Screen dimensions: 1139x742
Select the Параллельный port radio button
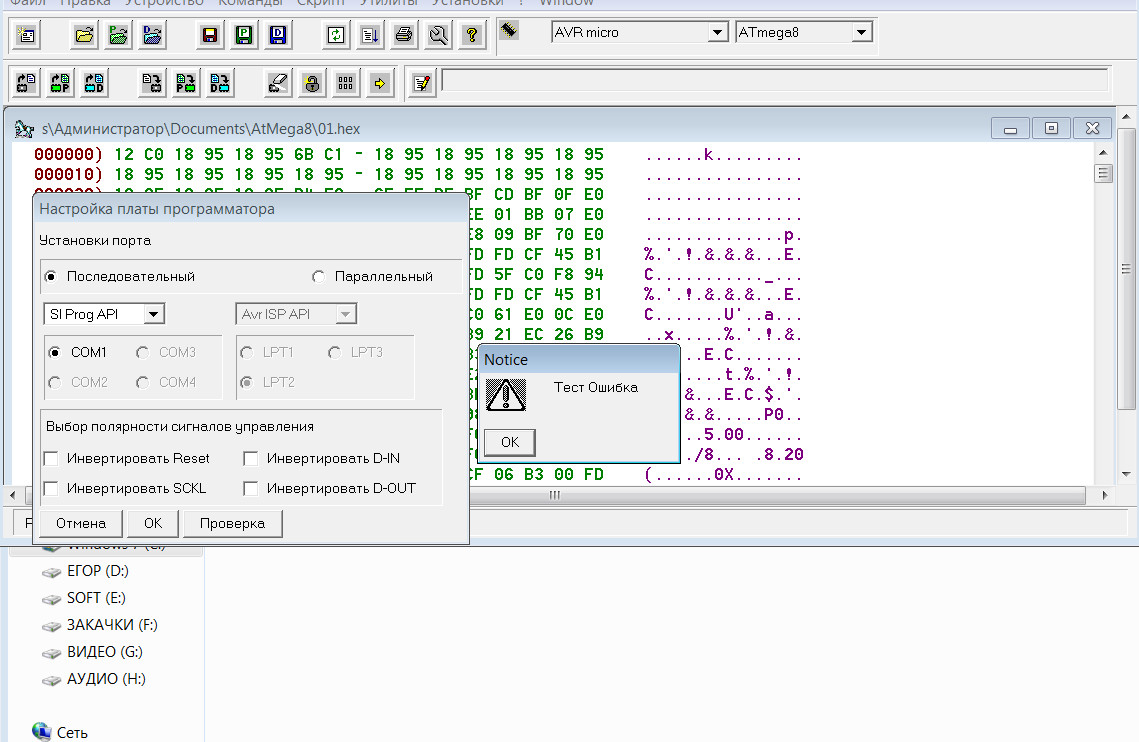tap(319, 276)
